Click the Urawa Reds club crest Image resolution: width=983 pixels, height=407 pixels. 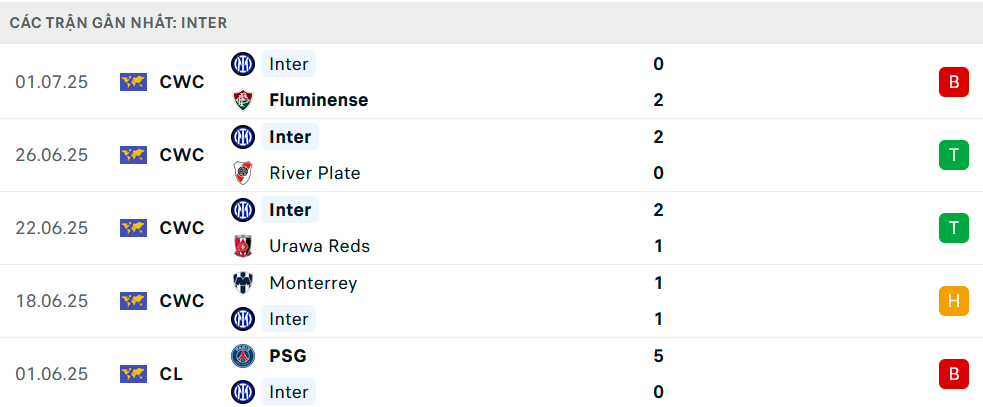(x=243, y=246)
